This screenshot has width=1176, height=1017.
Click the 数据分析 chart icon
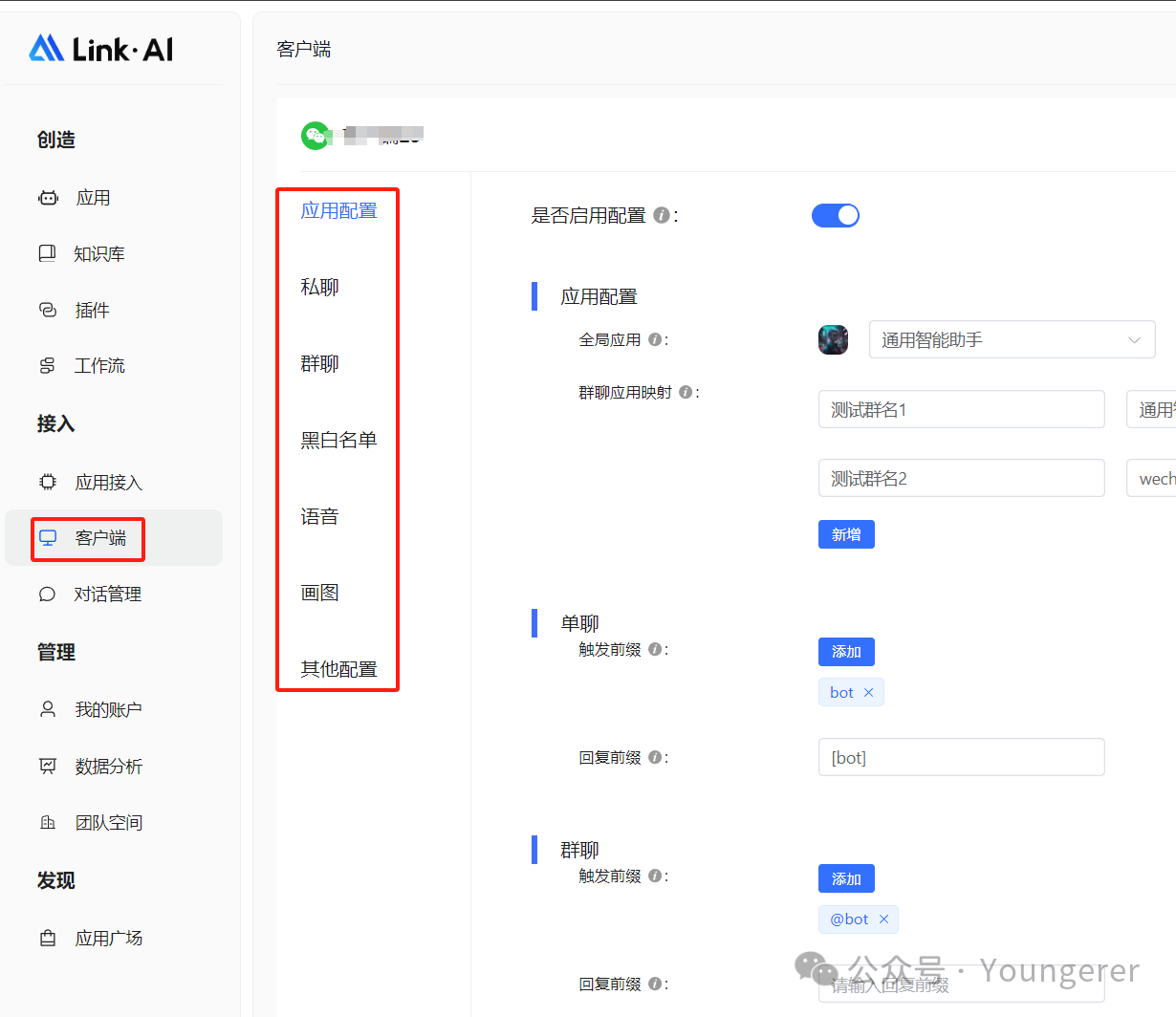pos(48,766)
